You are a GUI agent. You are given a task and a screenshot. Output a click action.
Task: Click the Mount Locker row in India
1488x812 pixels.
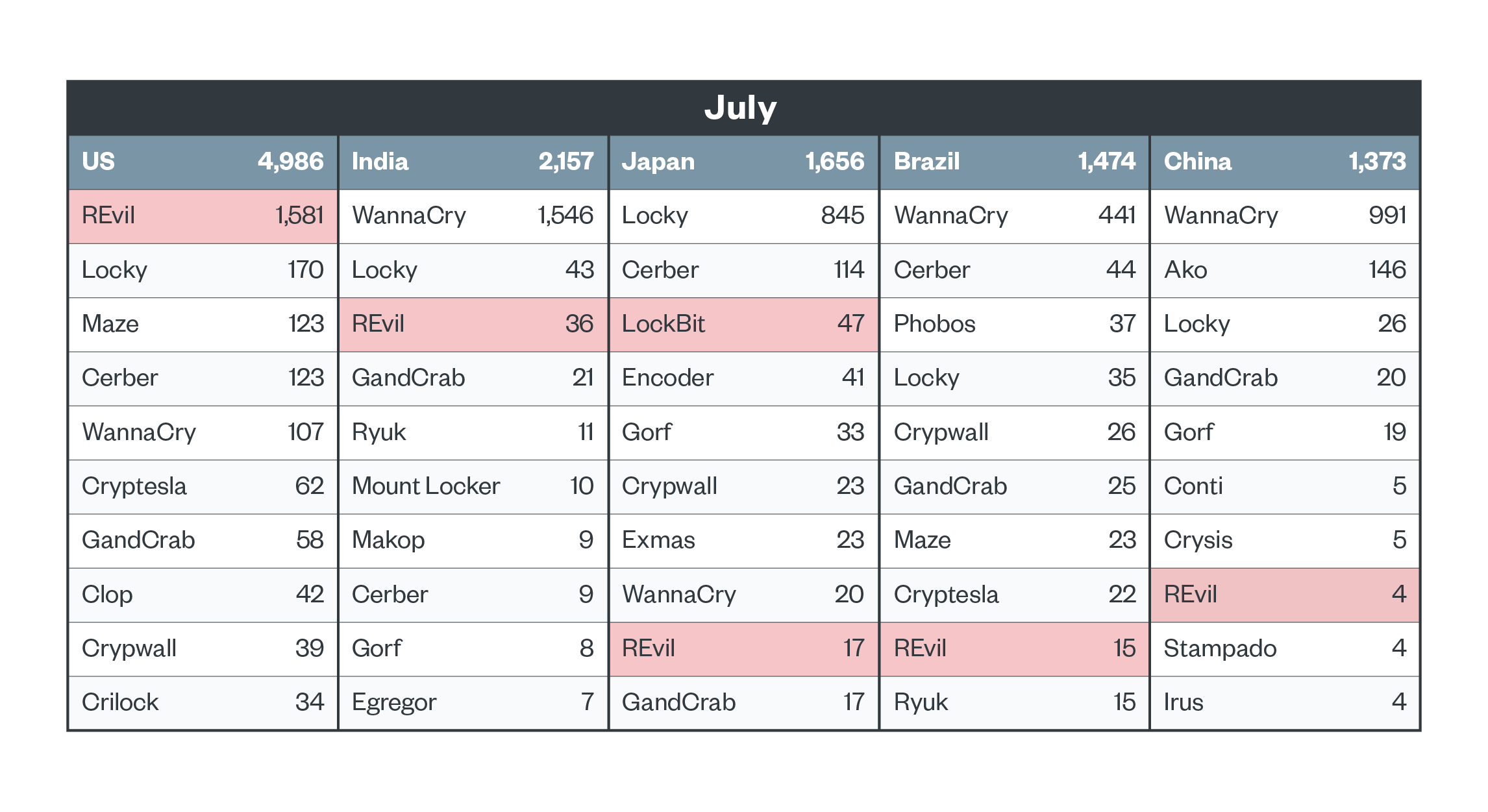point(473,486)
